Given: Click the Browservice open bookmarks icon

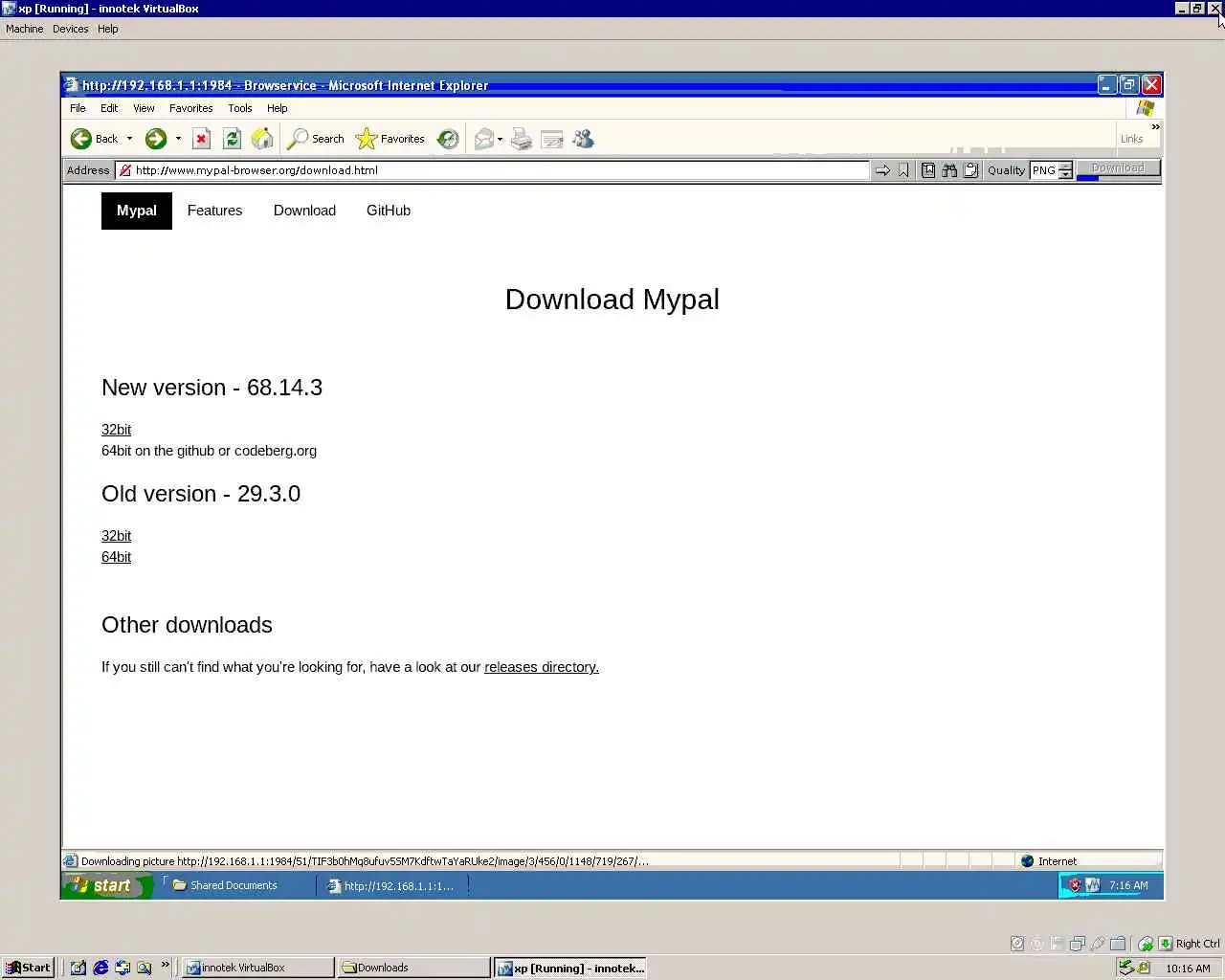Looking at the screenshot, I should point(928,170).
